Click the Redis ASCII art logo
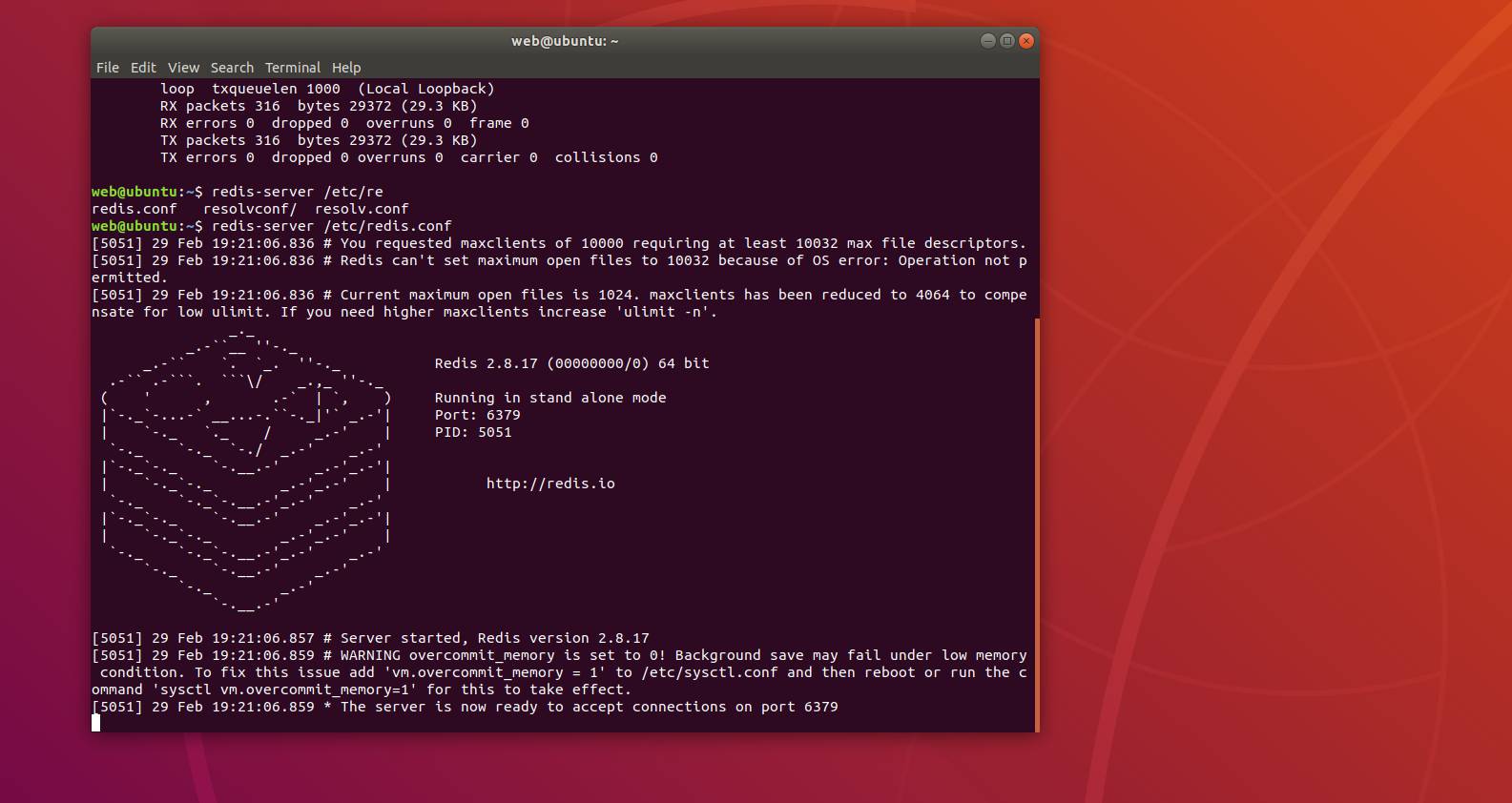This screenshot has width=1512, height=803. click(246, 471)
